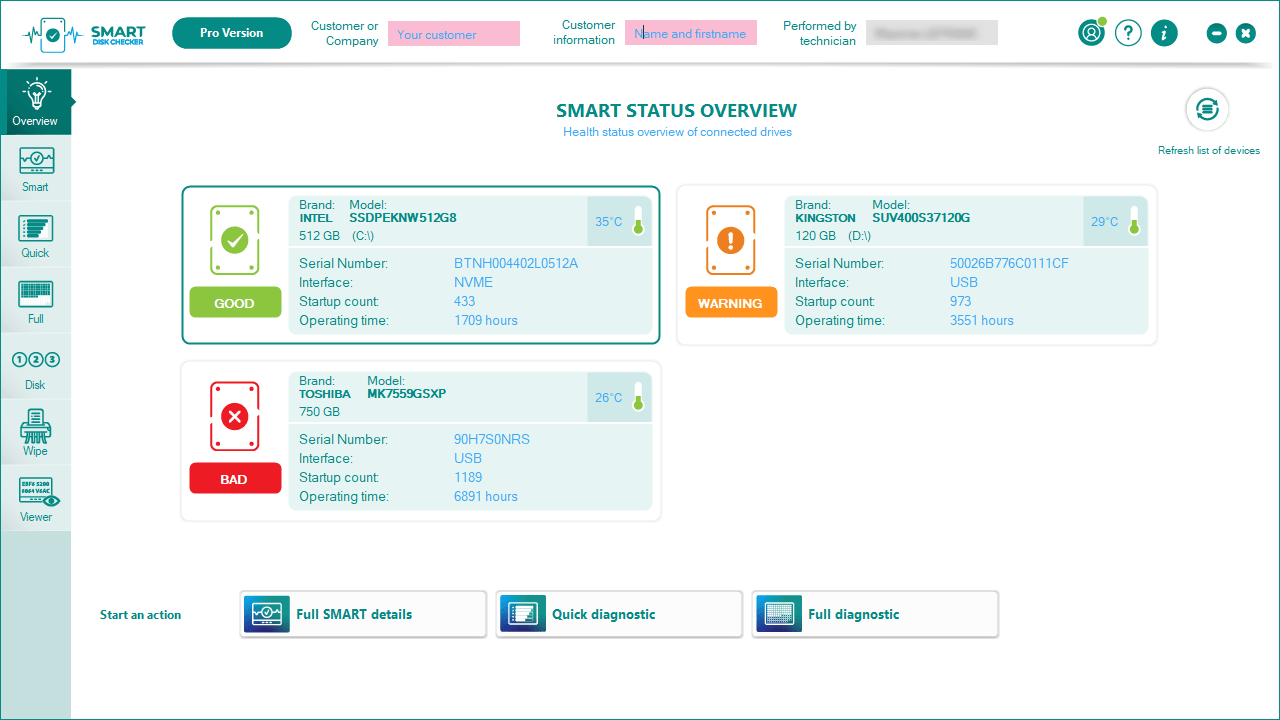
Task: Click the Pro Version button
Action: pyautogui.click(x=232, y=33)
